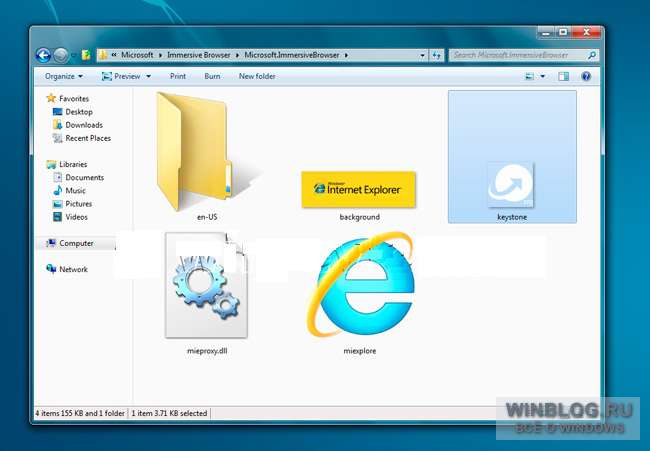Maximize the Explorer window
Screen dimensions: 650x451
point(563,33)
